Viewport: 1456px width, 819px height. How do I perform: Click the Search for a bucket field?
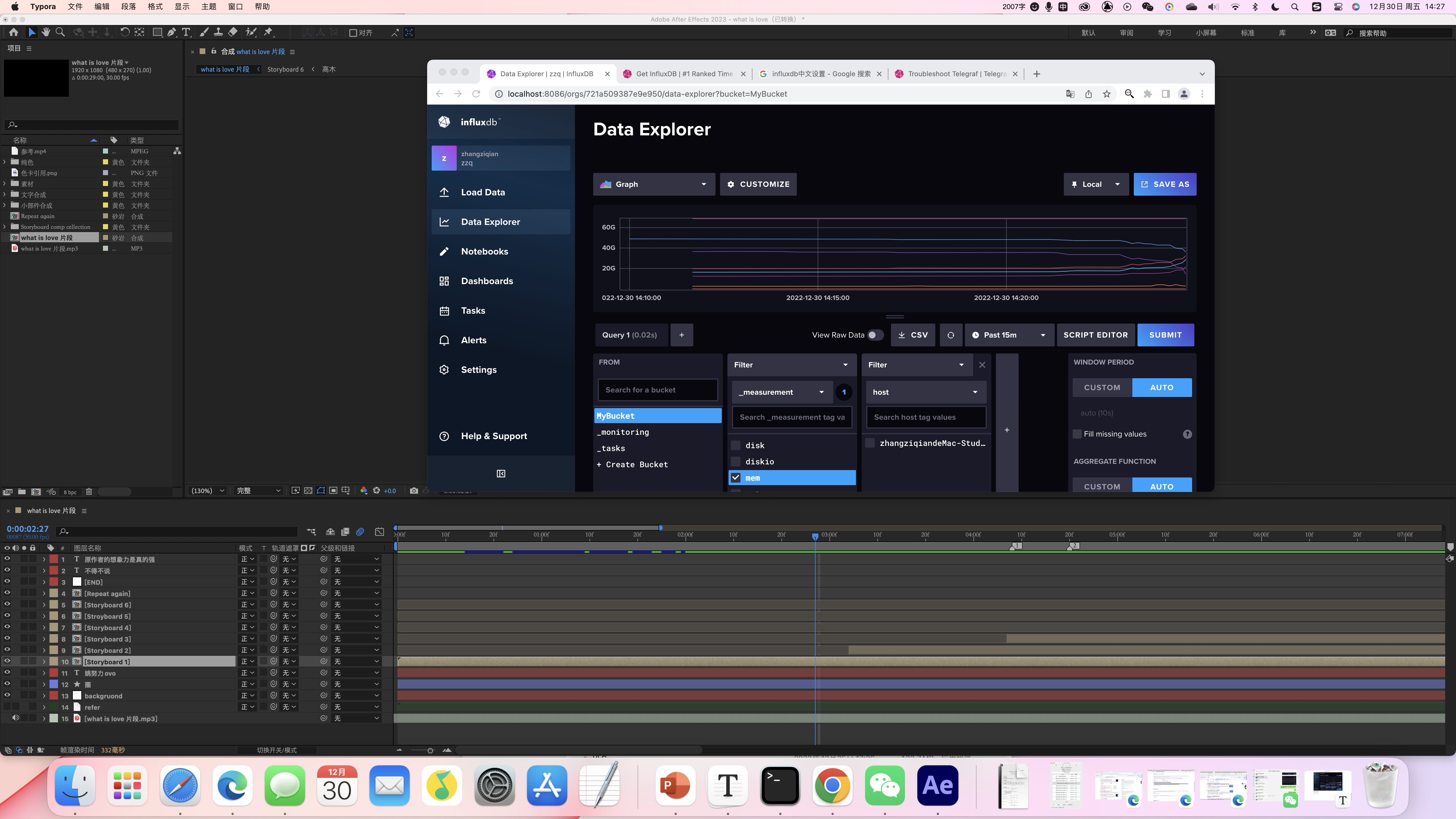click(657, 390)
